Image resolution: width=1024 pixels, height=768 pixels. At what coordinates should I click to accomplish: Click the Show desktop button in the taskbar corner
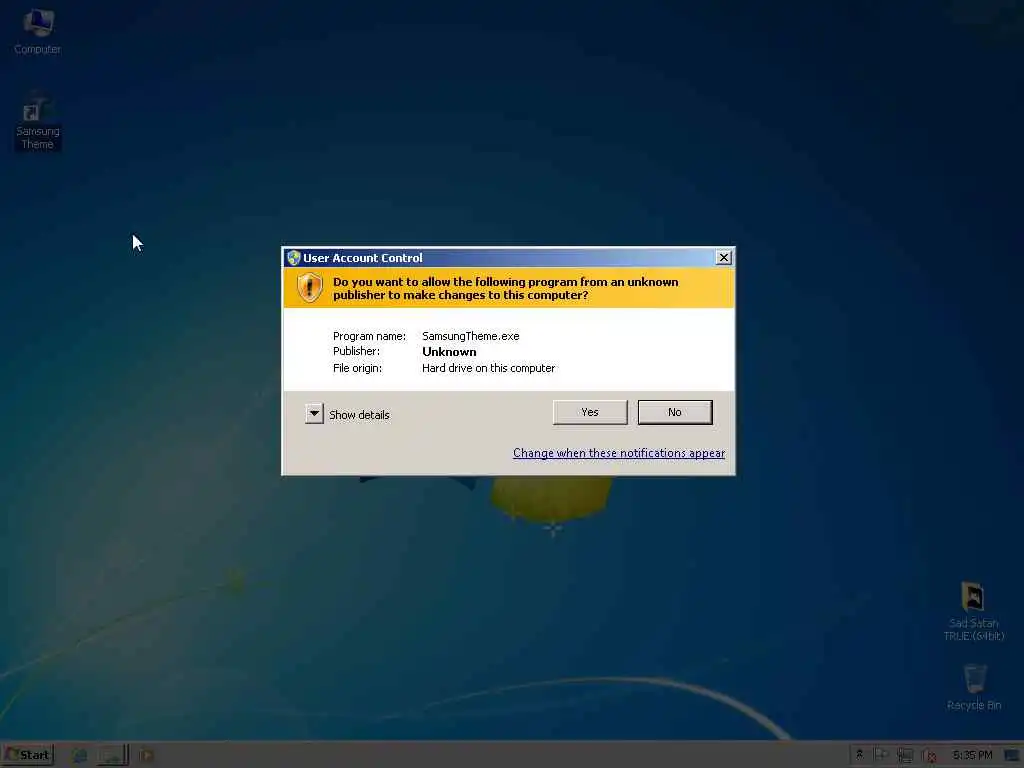1013,756
